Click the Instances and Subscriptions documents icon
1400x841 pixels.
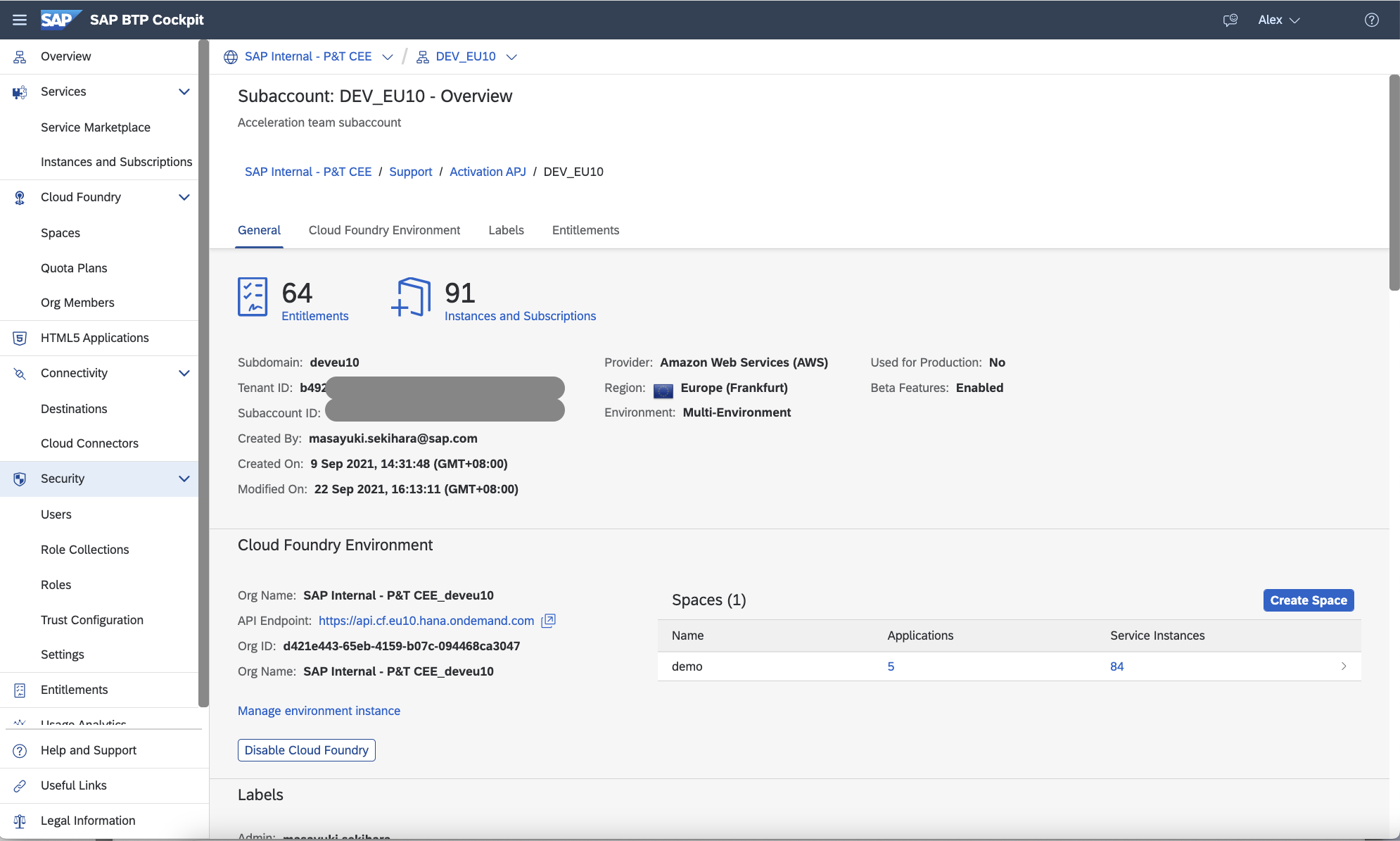[x=412, y=297]
